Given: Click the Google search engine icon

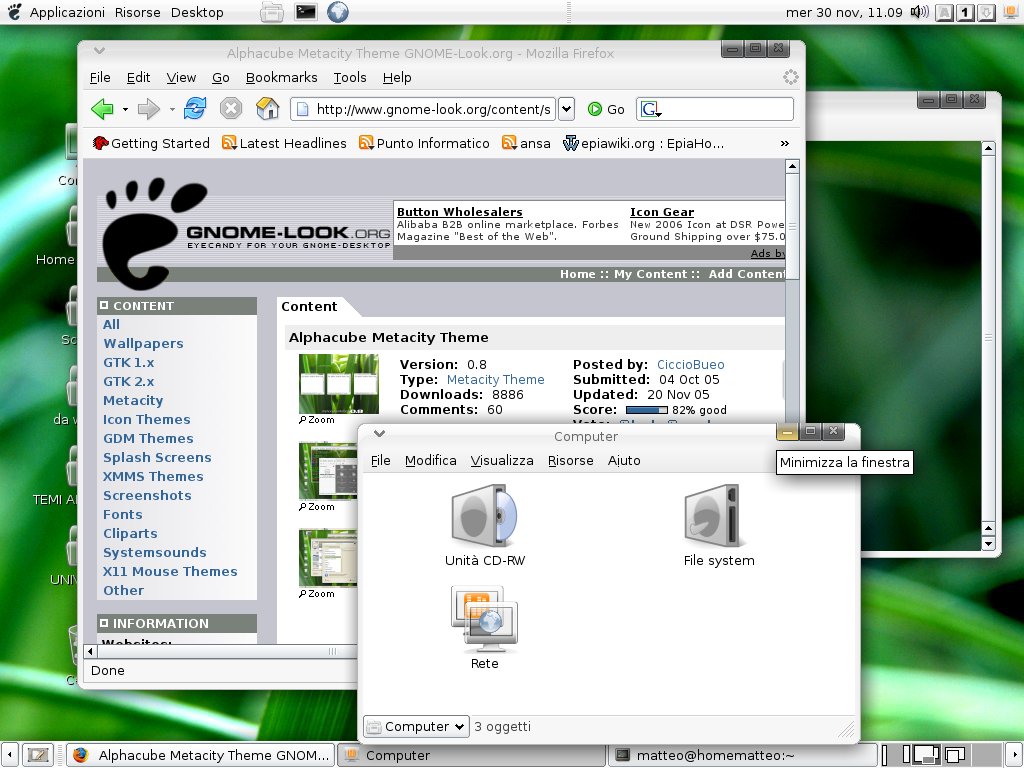Looking at the screenshot, I should tap(650, 109).
